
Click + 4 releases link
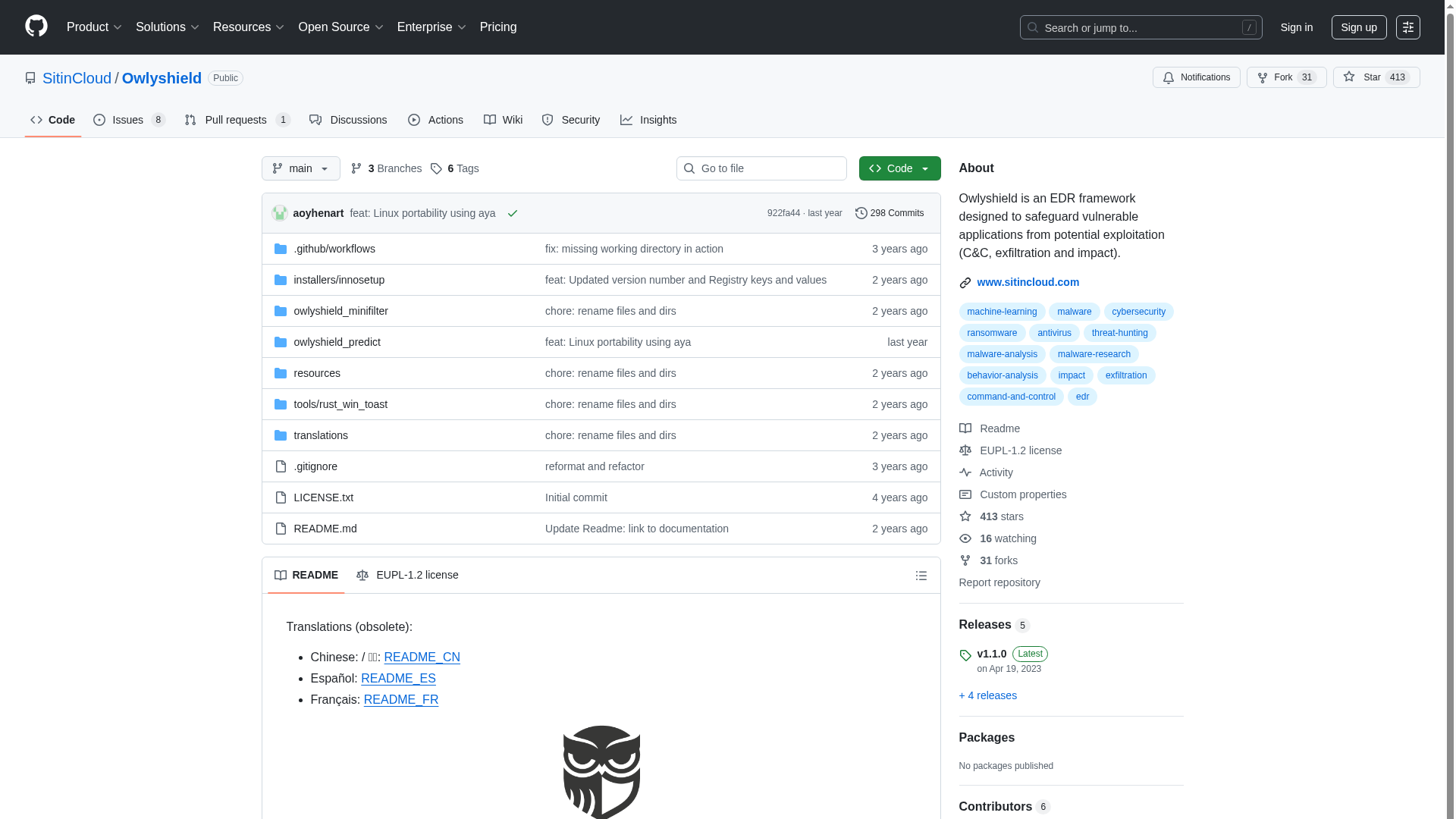(987, 695)
